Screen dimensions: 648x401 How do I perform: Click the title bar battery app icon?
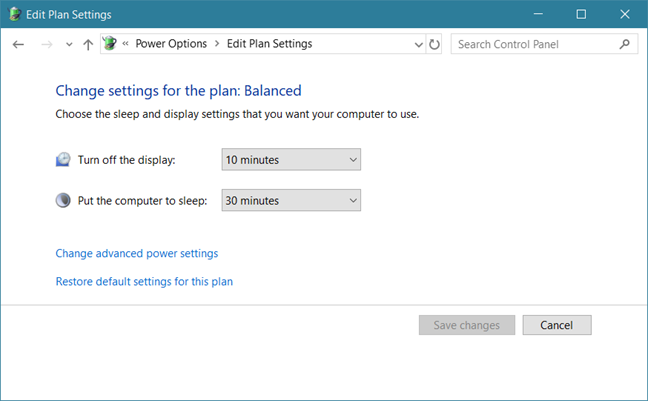tap(15, 14)
